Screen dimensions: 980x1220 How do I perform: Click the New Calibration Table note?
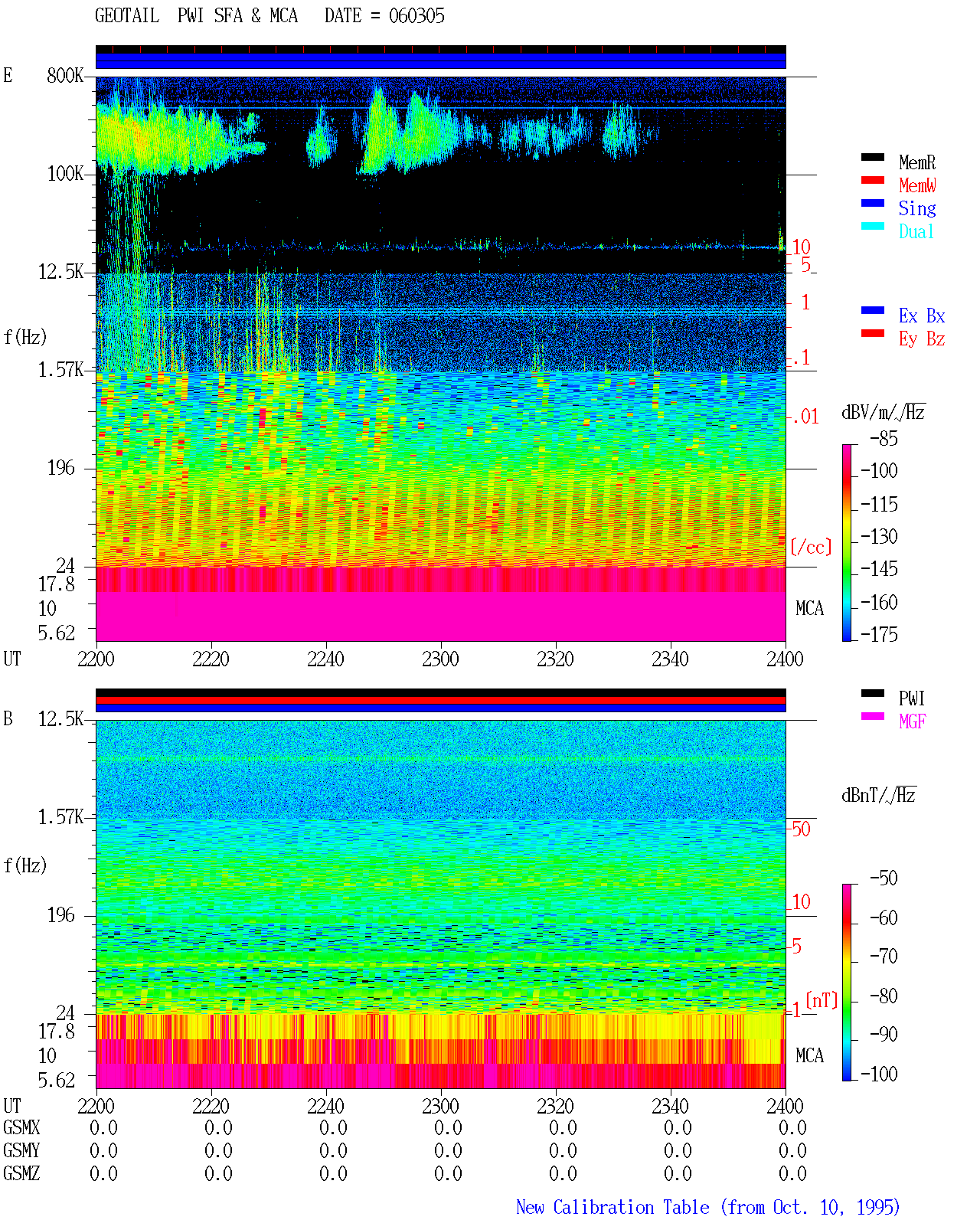[707, 1207]
